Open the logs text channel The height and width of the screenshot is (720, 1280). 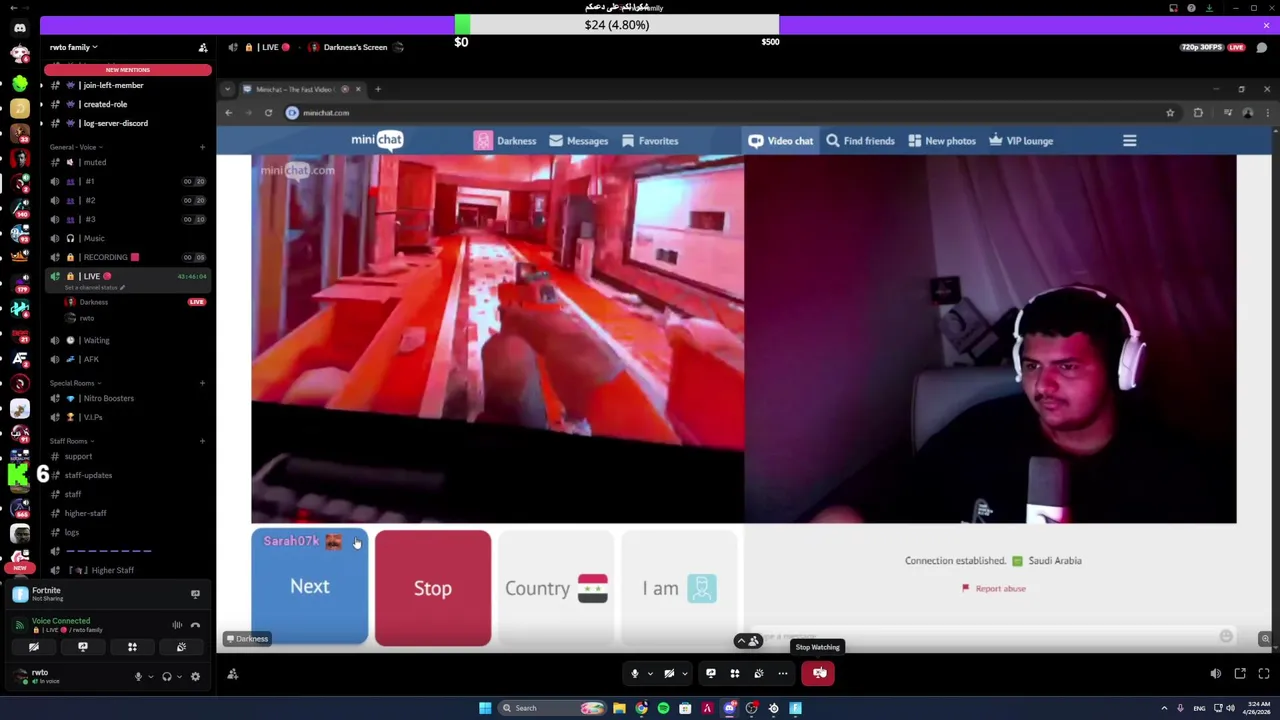click(x=127, y=532)
